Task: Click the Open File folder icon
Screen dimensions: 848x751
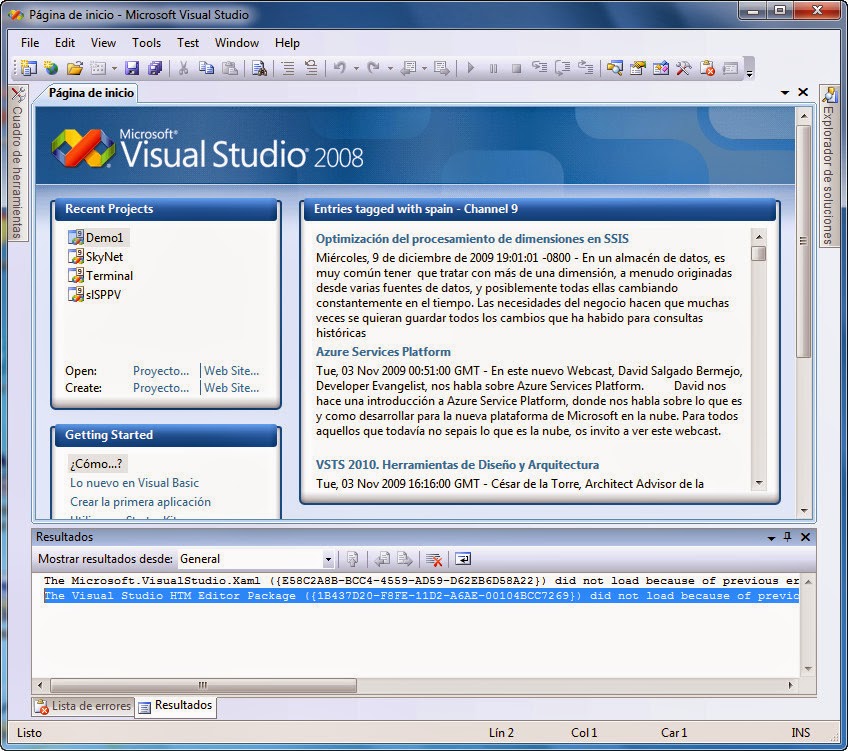Action: click(x=75, y=68)
